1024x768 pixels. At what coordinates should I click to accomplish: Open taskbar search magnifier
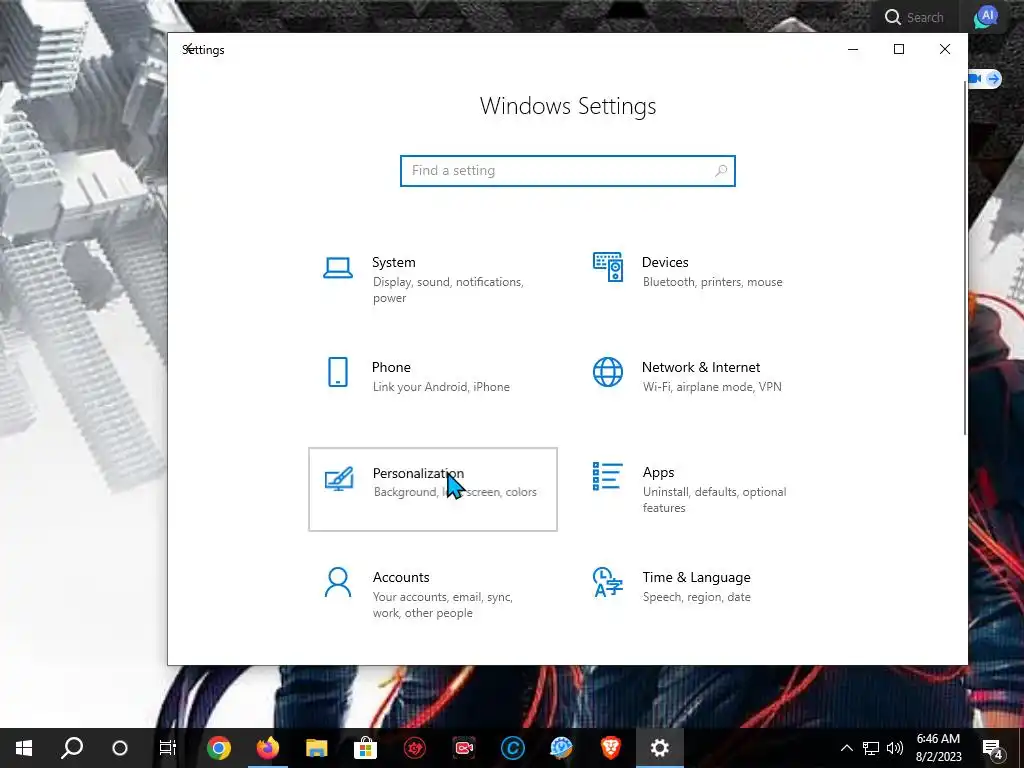pos(72,748)
